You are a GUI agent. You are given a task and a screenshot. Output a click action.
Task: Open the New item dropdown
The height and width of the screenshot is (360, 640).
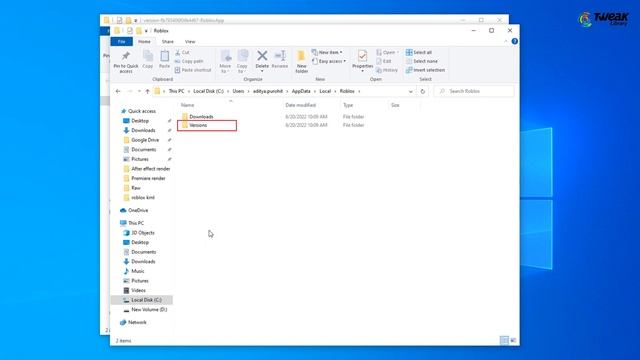(x=327, y=53)
